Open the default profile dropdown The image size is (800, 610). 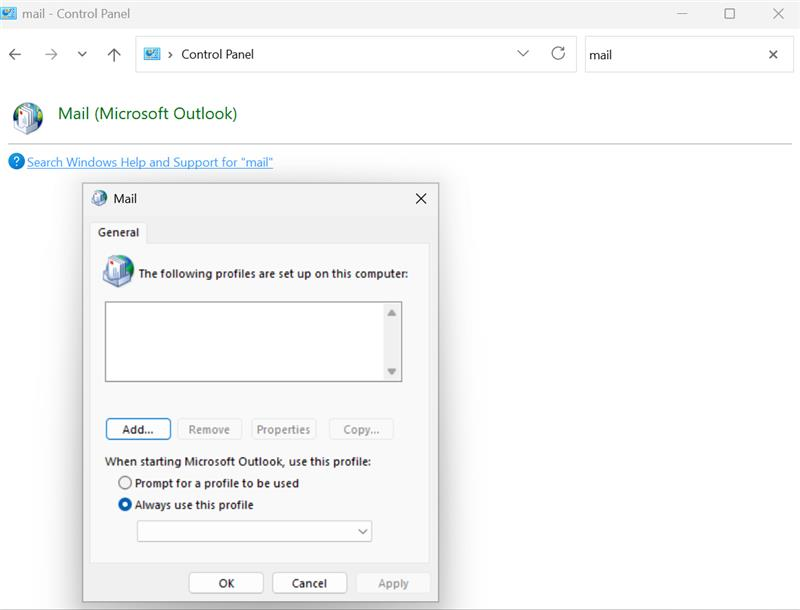[x=255, y=531]
